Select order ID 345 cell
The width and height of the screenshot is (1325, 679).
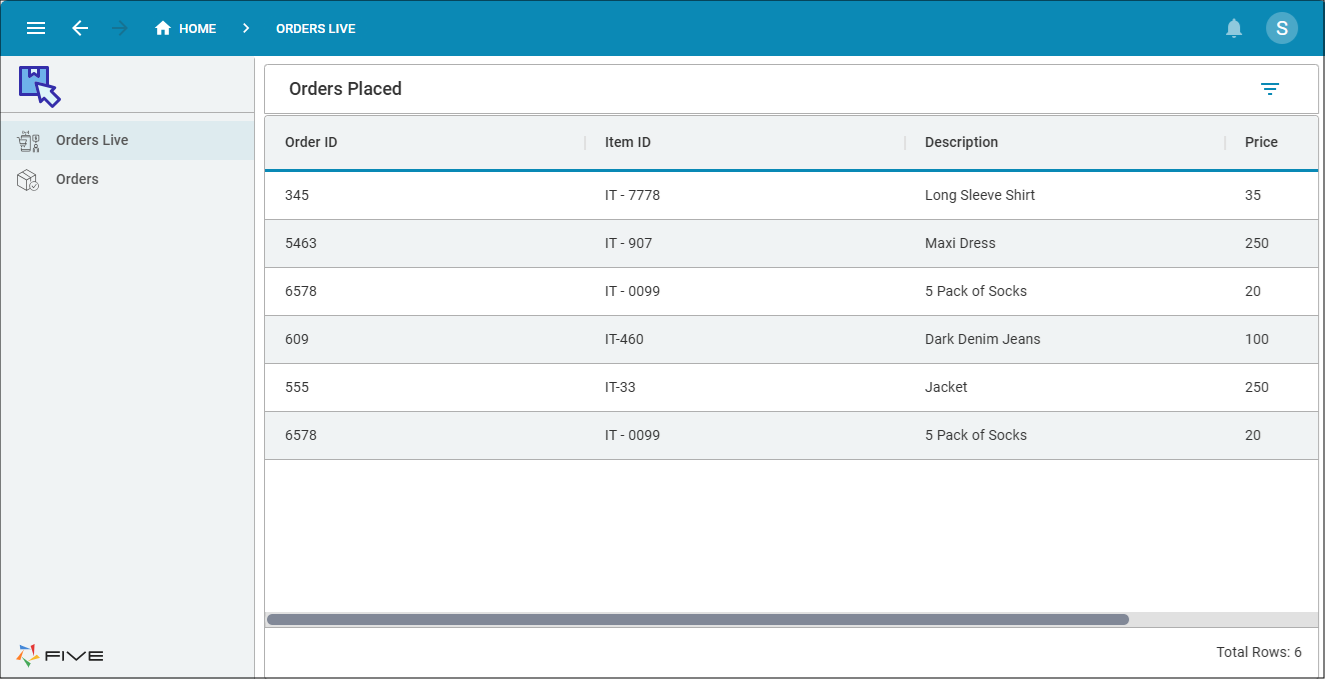pos(297,195)
